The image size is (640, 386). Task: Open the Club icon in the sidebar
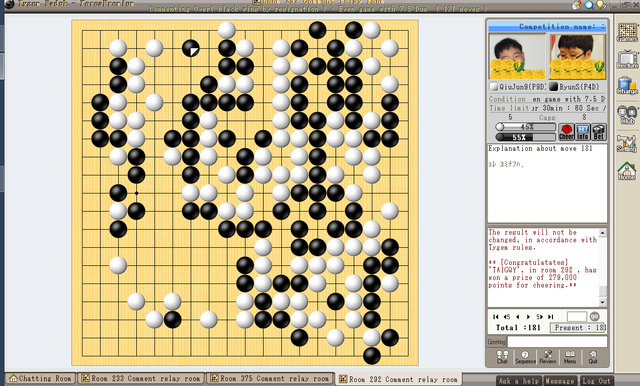coord(627,114)
